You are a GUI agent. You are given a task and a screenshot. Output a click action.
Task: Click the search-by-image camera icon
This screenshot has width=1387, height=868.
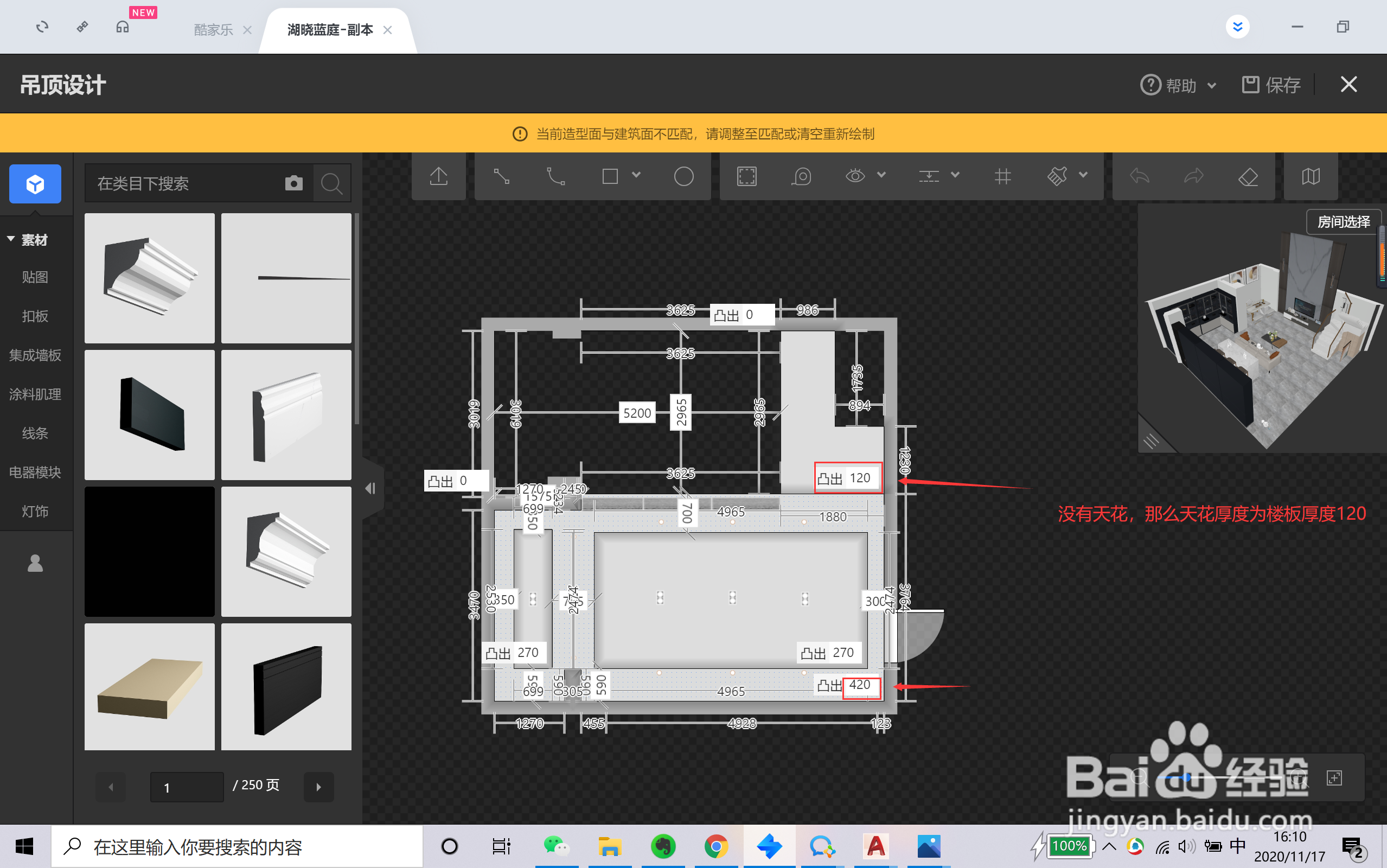(x=294, y=183)
